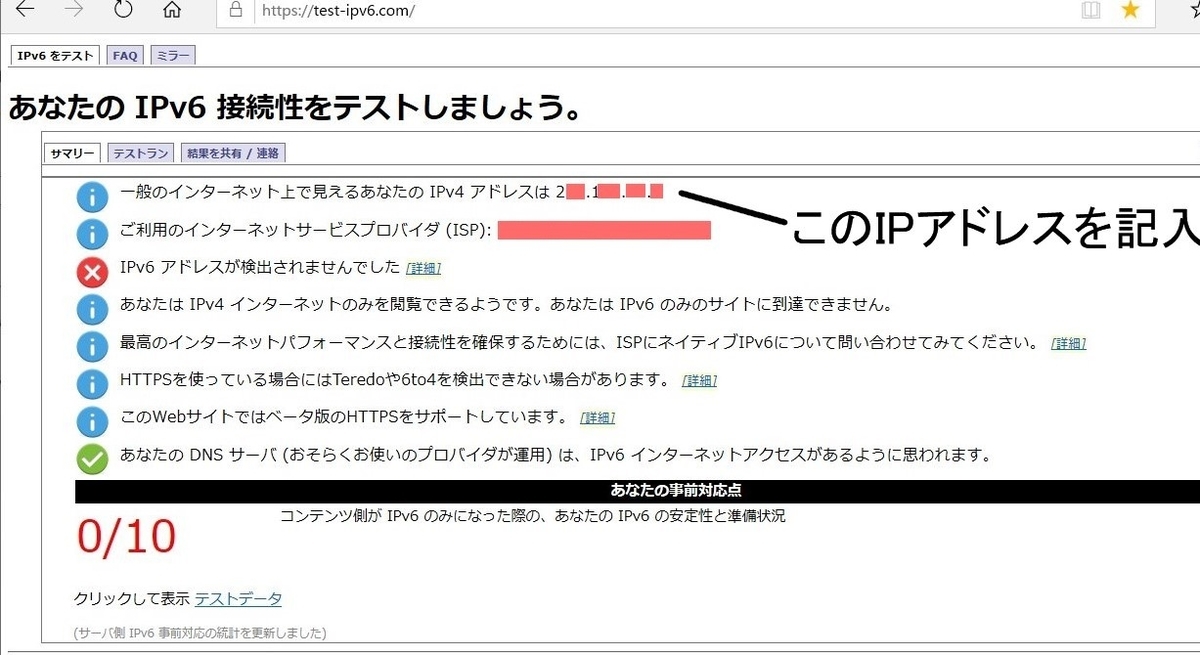
Task: Open 詳細 link after IPv6 アドレスが検出されません
Action: [x=424, y=269]
